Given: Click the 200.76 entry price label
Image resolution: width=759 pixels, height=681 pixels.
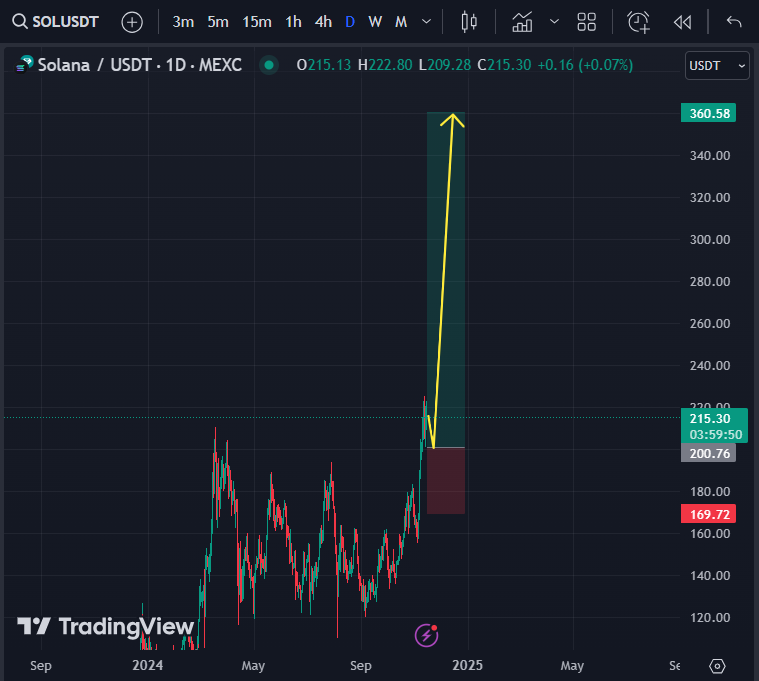Looking at the screenshot, I should click(x=708, y=453).
